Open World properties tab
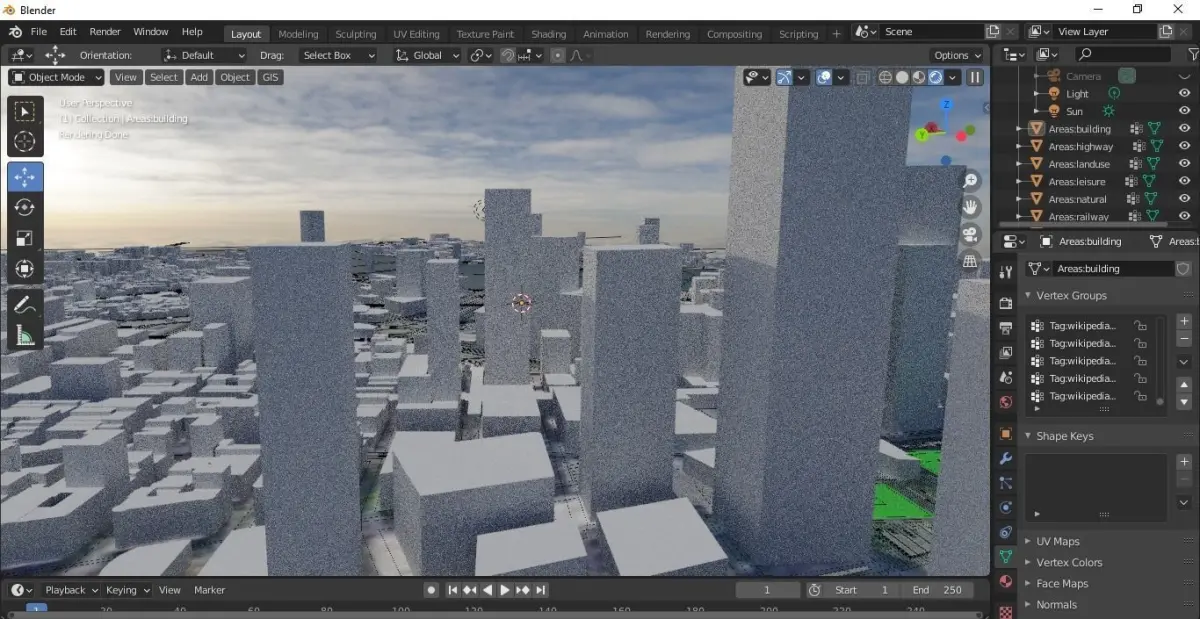The width and height of the screenshot is (1200, 619). [x=1006, y=402]
